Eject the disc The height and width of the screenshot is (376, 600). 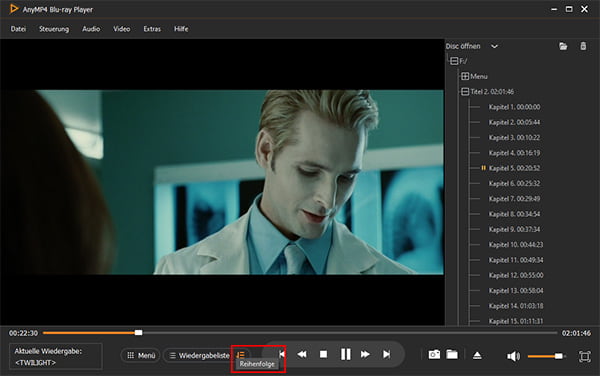[477, 355]
